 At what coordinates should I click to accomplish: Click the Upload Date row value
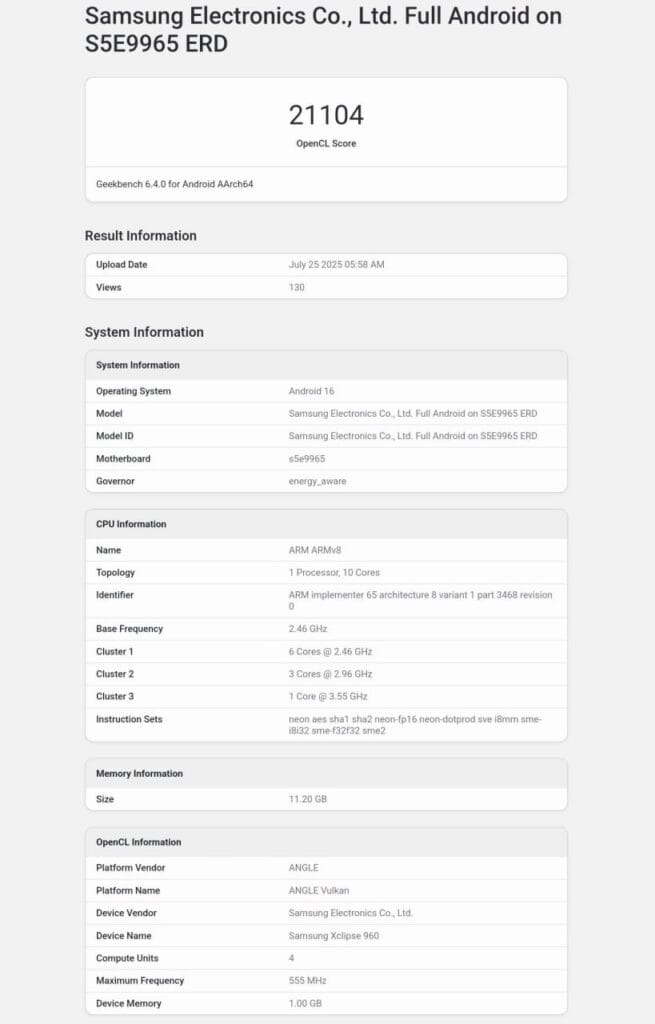click(x=336, y=265)
